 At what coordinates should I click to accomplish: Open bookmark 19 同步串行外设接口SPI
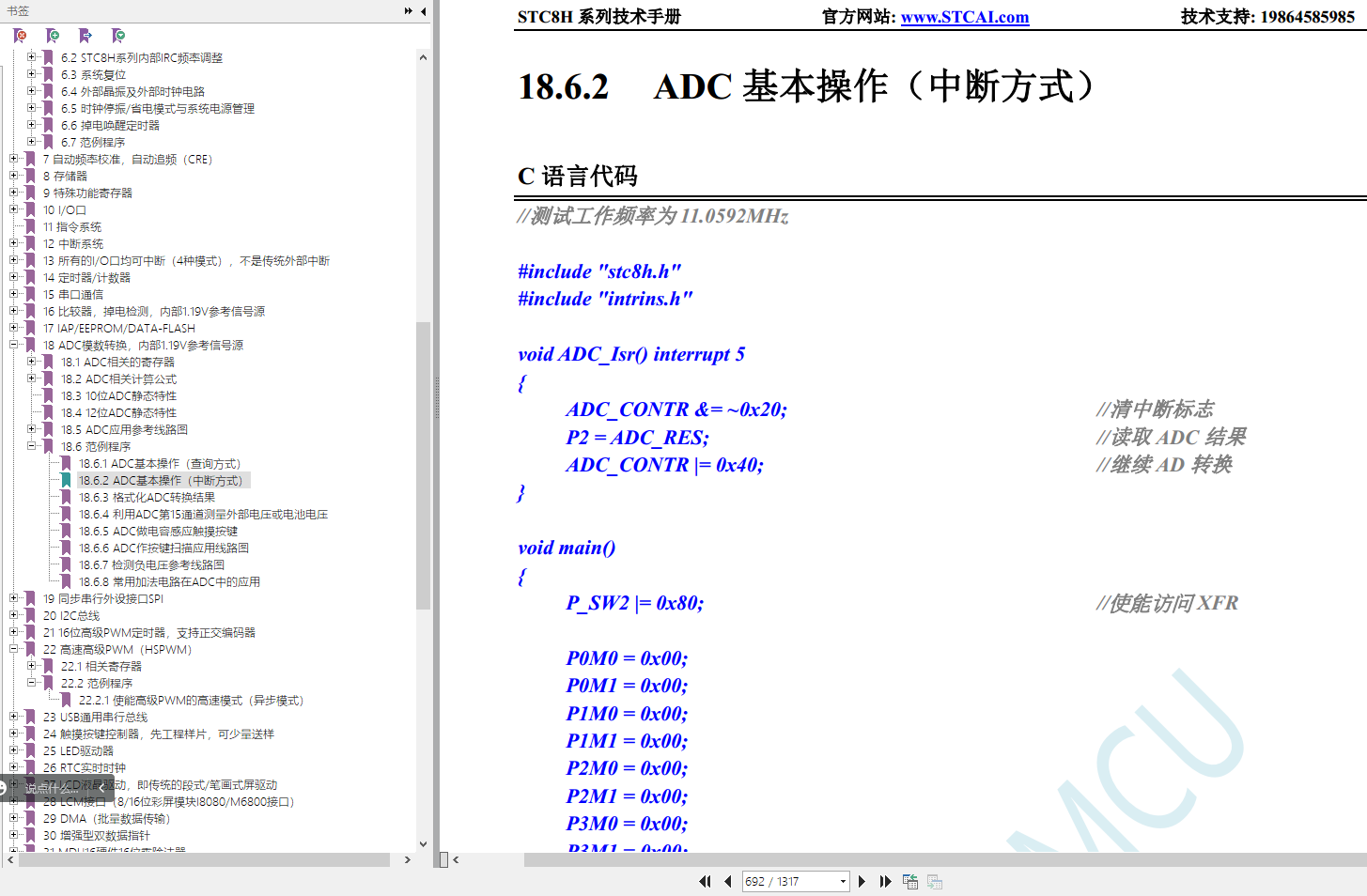pos(103,599)
